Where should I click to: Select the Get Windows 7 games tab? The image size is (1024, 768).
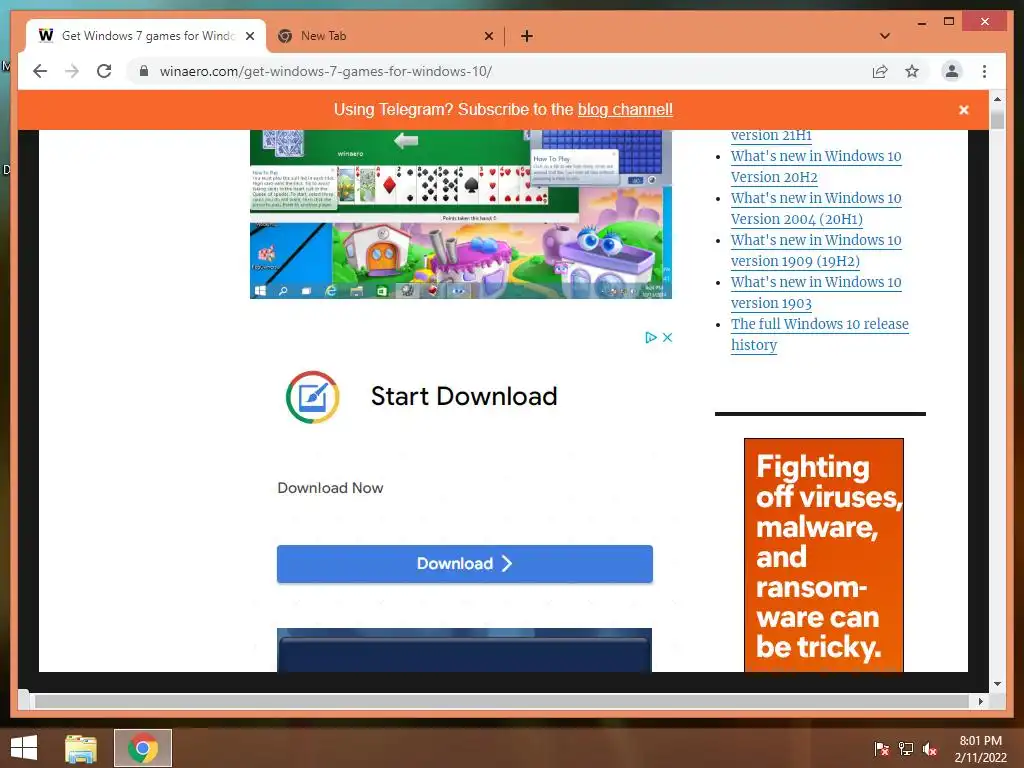[147, 36]
